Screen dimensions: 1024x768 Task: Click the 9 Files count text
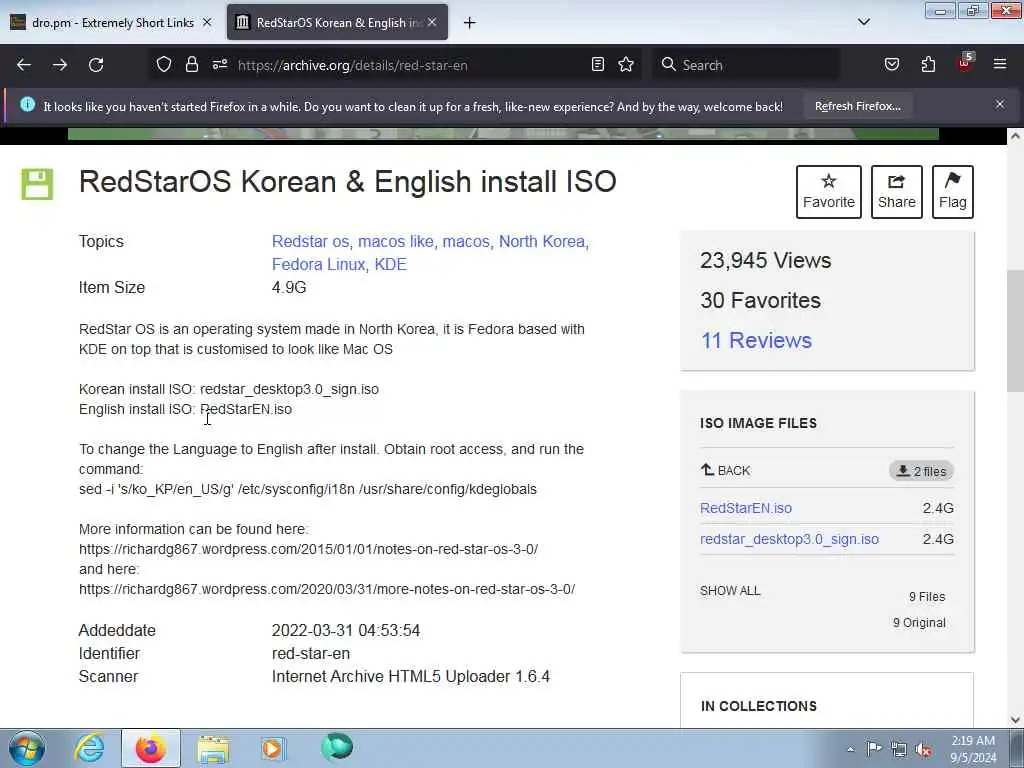click(927, 597)
